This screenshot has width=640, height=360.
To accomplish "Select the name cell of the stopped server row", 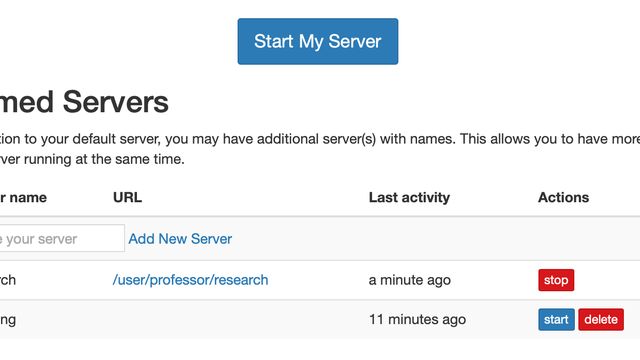I will coord(8,320).
